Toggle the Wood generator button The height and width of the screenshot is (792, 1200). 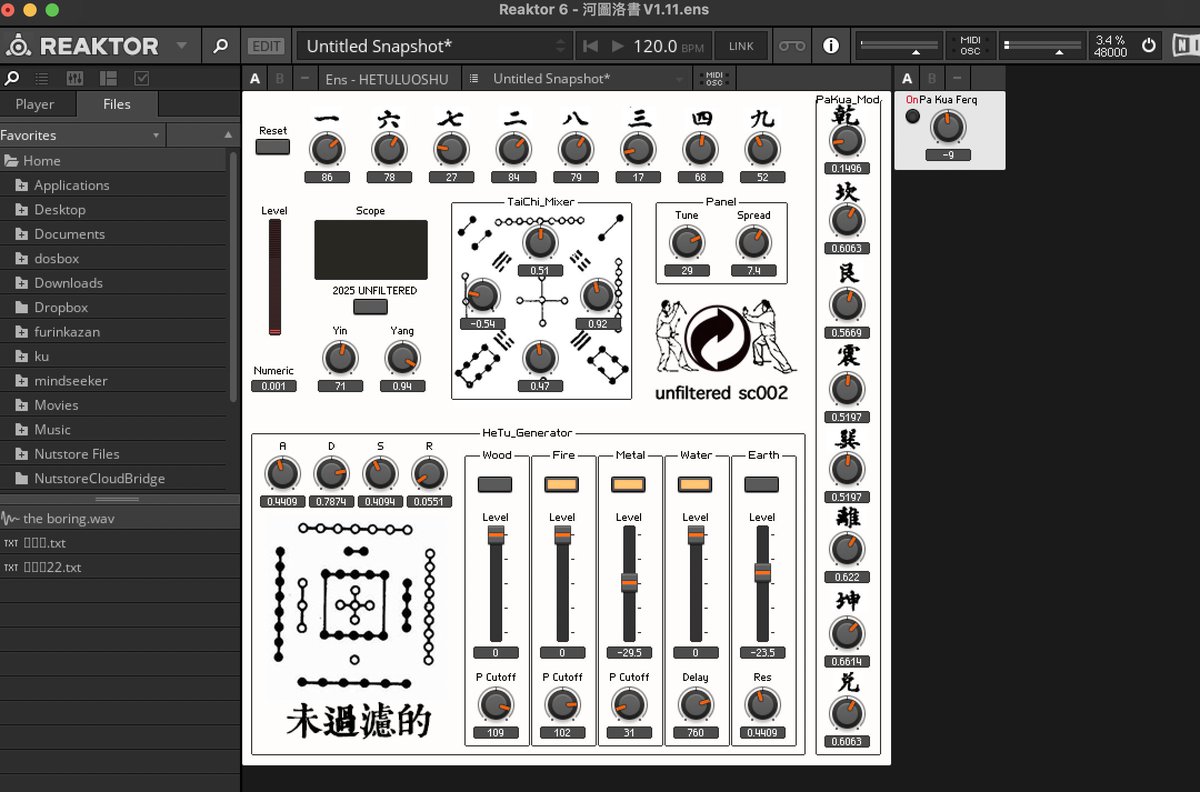point(495,484)
